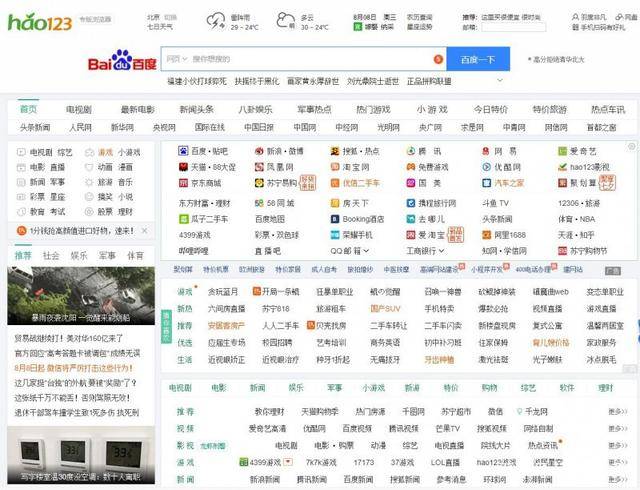640x490 pixels.
Task: Click the 腾讯 icon
Action: click(x=411, y=151)
